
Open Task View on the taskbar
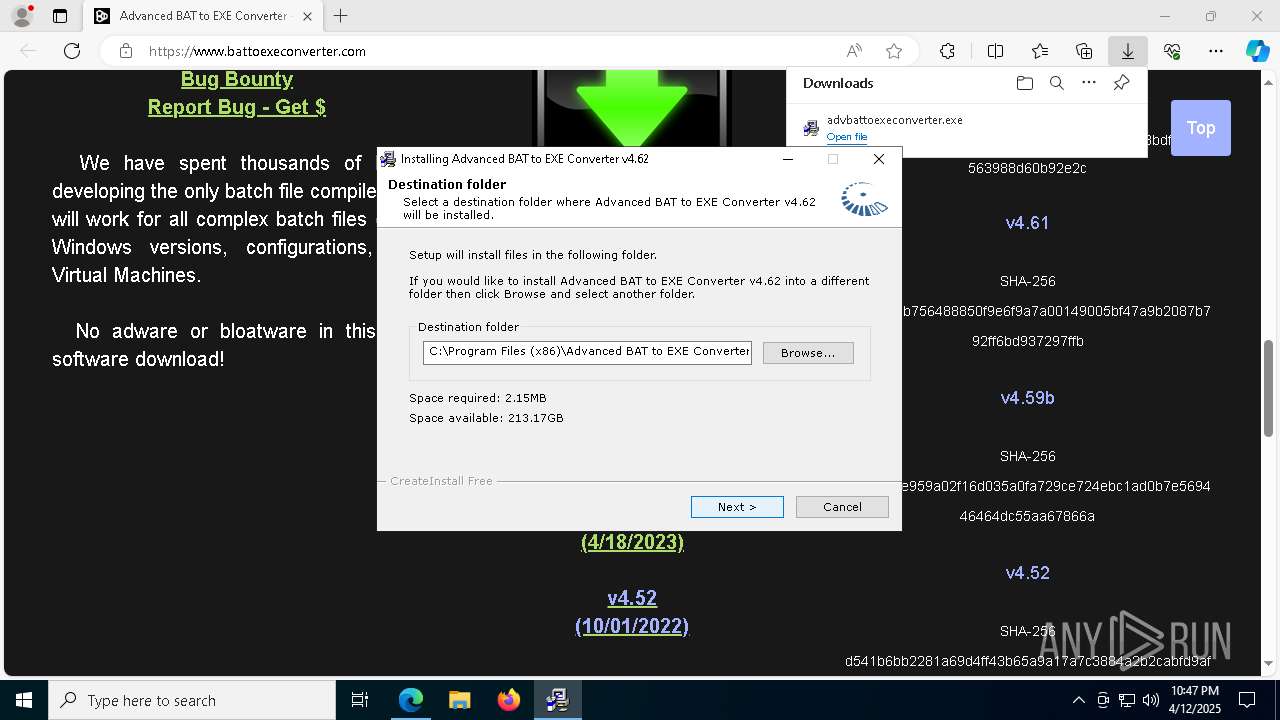(360, 700)
